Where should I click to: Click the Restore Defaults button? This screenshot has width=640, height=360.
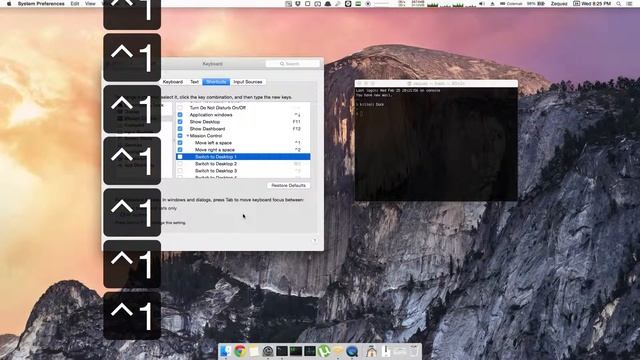pyautogui.click(x=289, y=185)
